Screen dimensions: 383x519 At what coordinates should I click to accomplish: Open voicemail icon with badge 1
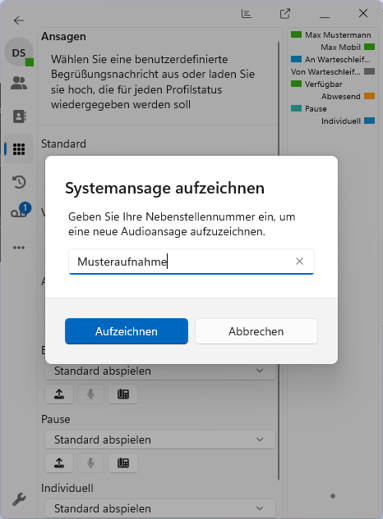coord(20,211)
